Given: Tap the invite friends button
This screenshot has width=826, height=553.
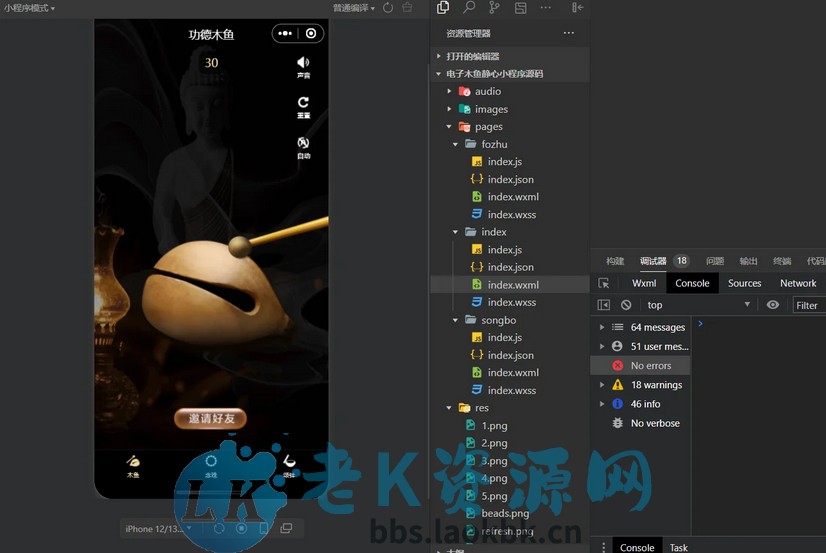Looking at the screenshot, I should (211, 418).
